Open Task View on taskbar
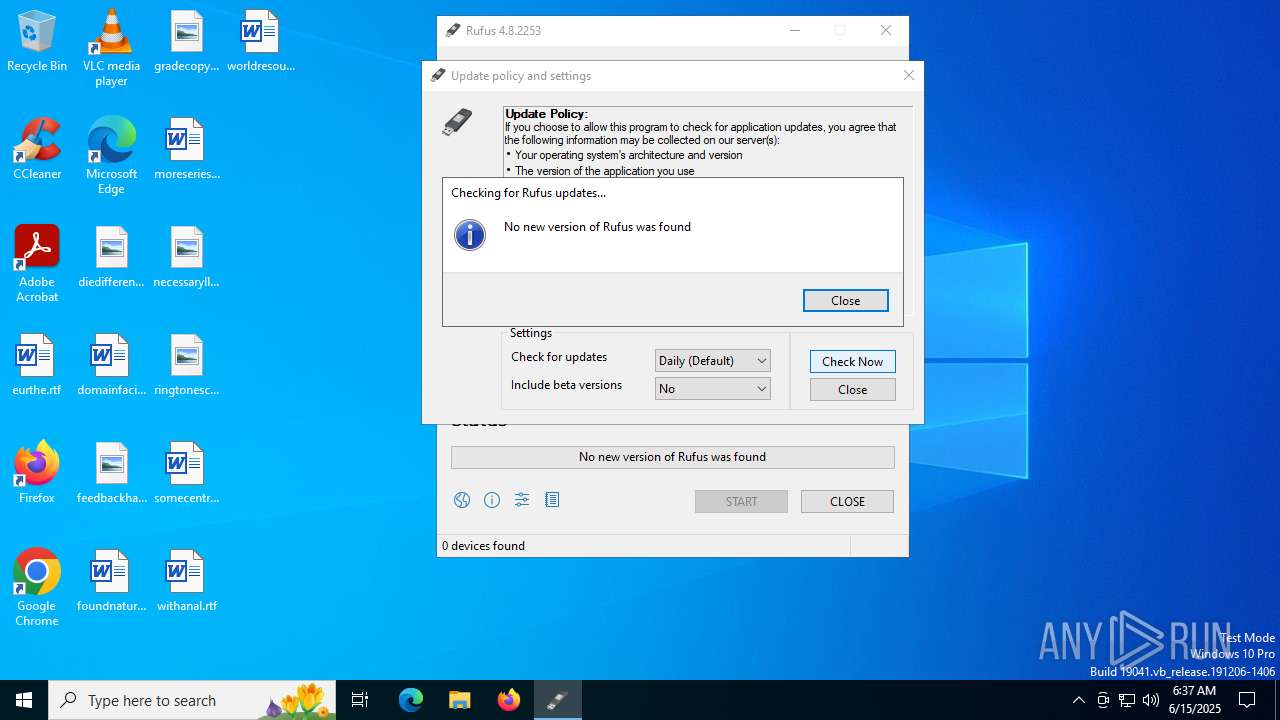The image size is (1280, 720). click(360, 700)
